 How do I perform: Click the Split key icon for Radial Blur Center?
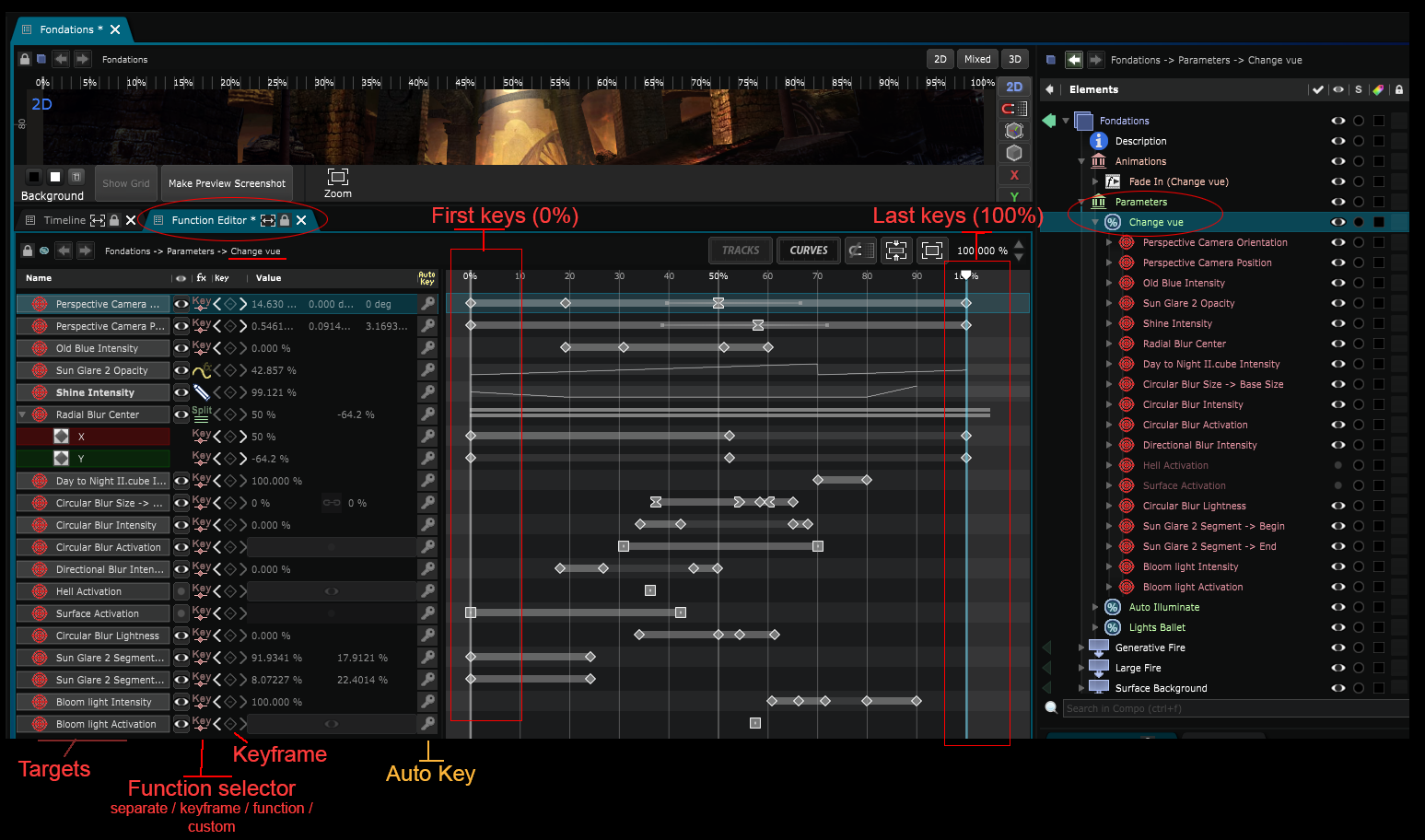tap(202, 414)
